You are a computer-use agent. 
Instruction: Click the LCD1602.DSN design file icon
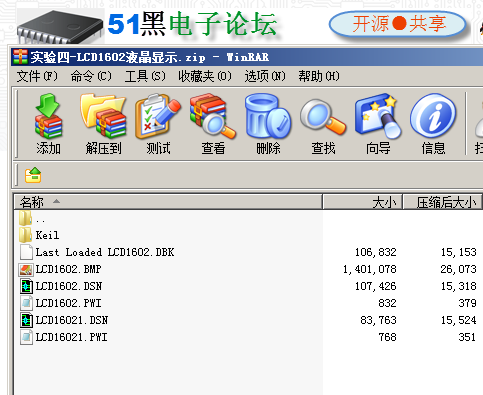coord(26,286)
